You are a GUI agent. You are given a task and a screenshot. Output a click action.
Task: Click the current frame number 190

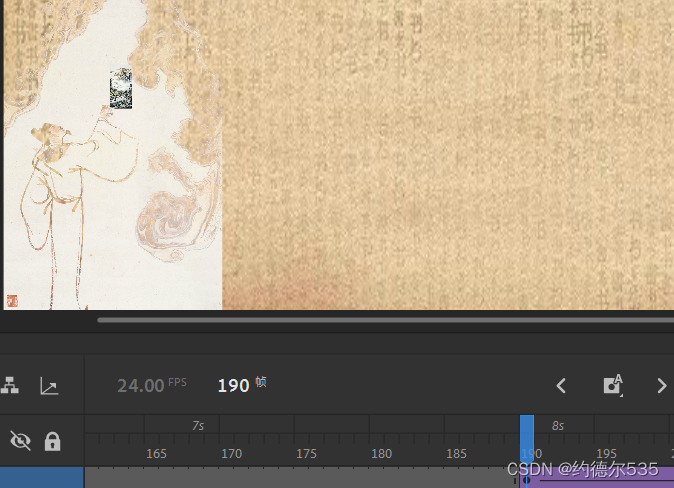233,386
